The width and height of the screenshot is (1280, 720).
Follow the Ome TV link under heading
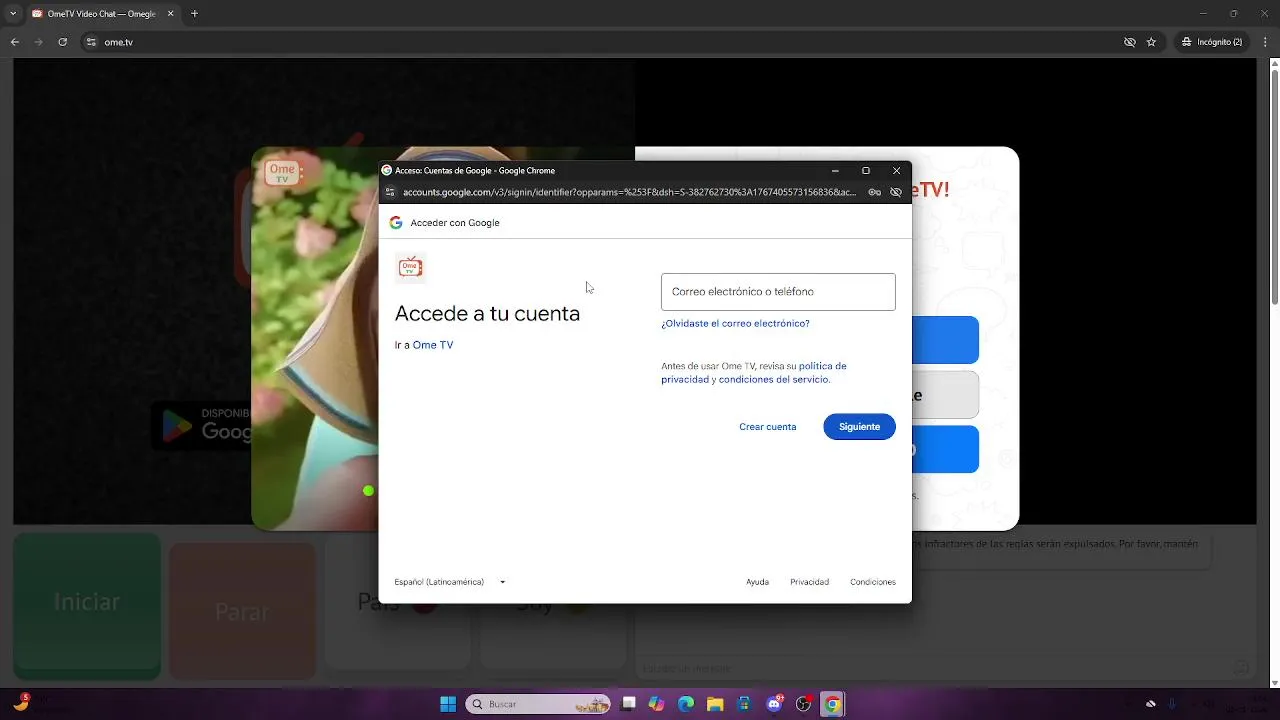point(433,345)
